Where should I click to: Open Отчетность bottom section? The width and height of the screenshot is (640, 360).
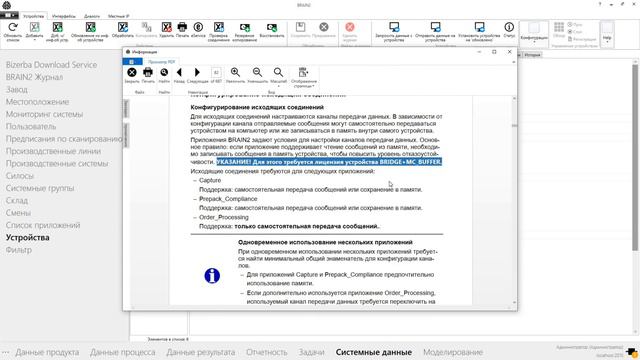pyautogui.click(x=267, y=352)
